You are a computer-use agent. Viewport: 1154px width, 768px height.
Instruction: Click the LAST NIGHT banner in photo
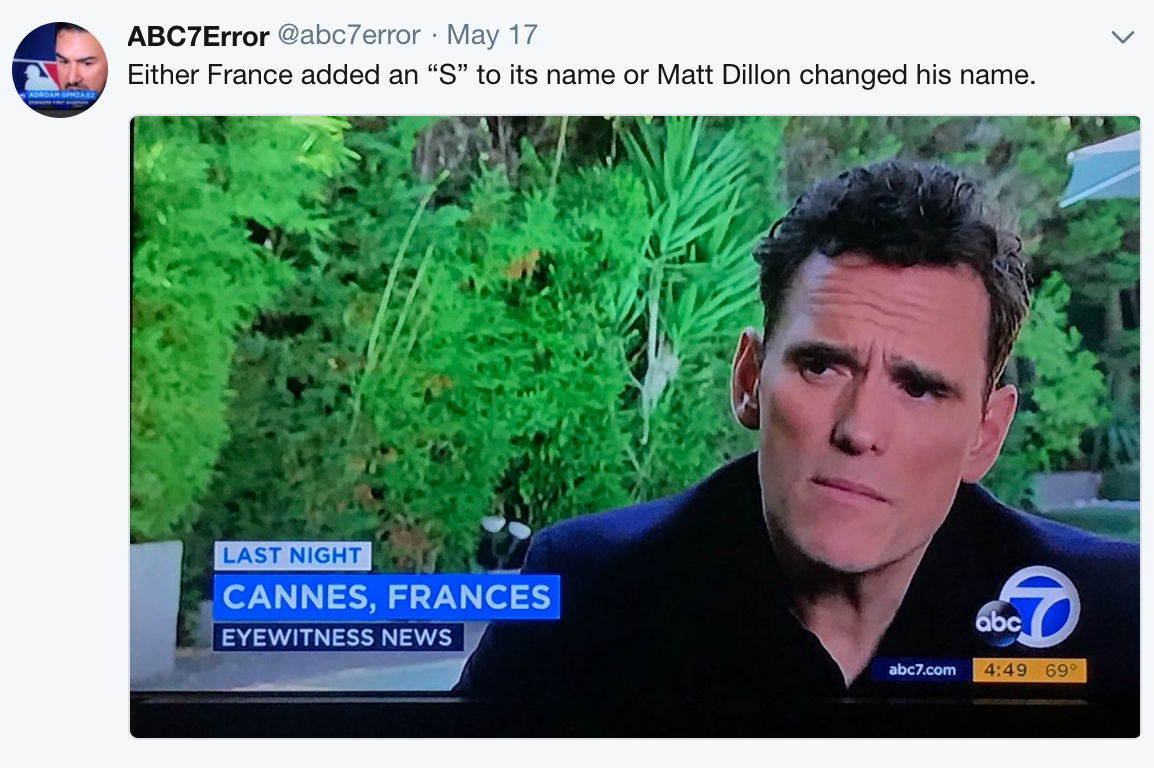(x=292, y=555)
